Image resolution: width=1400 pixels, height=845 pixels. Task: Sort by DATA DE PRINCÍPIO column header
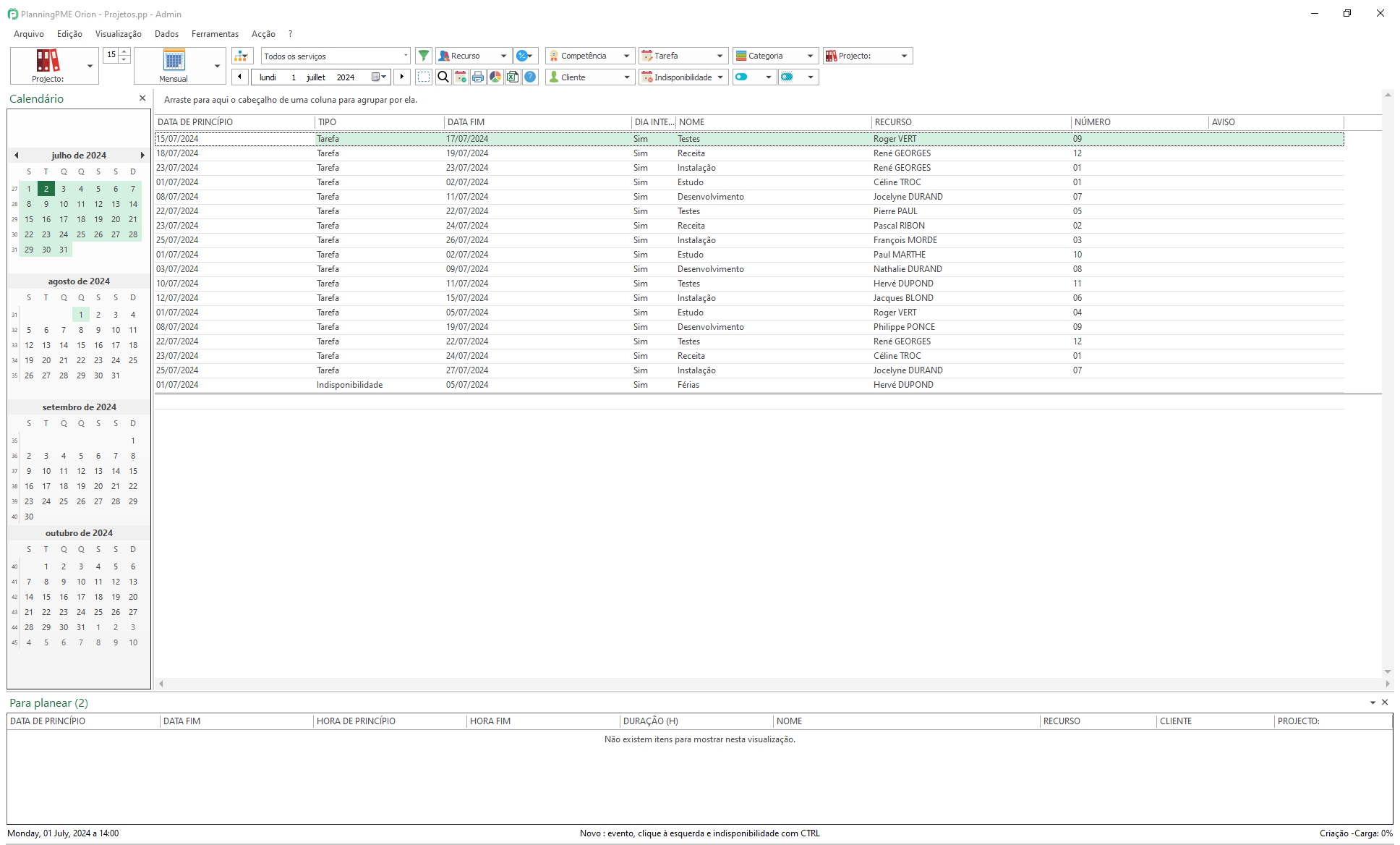(x=234, y=122)
